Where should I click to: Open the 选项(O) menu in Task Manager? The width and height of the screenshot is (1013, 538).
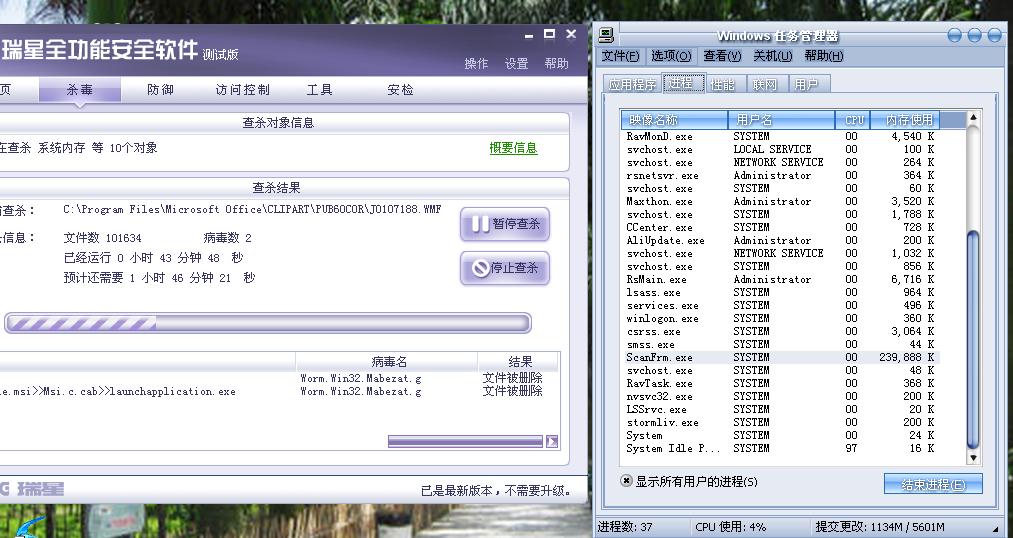tap(671, 56)
